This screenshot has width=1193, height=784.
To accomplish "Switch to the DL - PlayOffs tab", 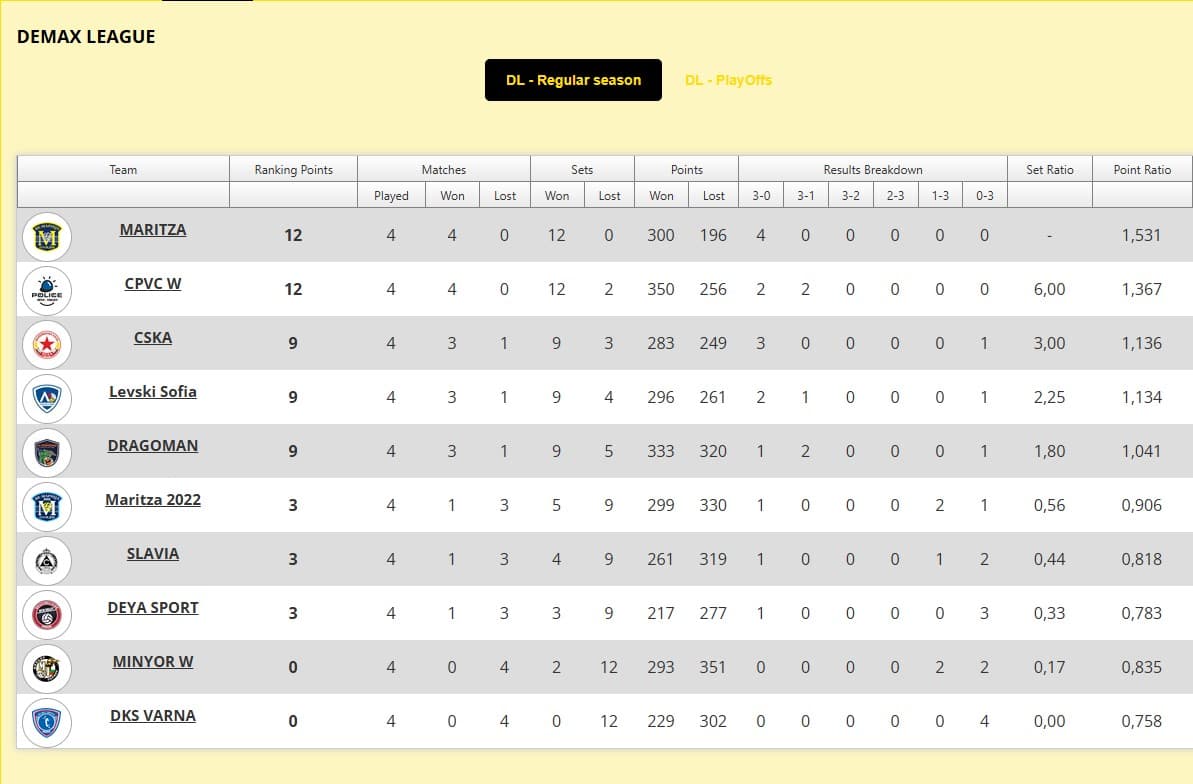I will [x=728, y=80].
